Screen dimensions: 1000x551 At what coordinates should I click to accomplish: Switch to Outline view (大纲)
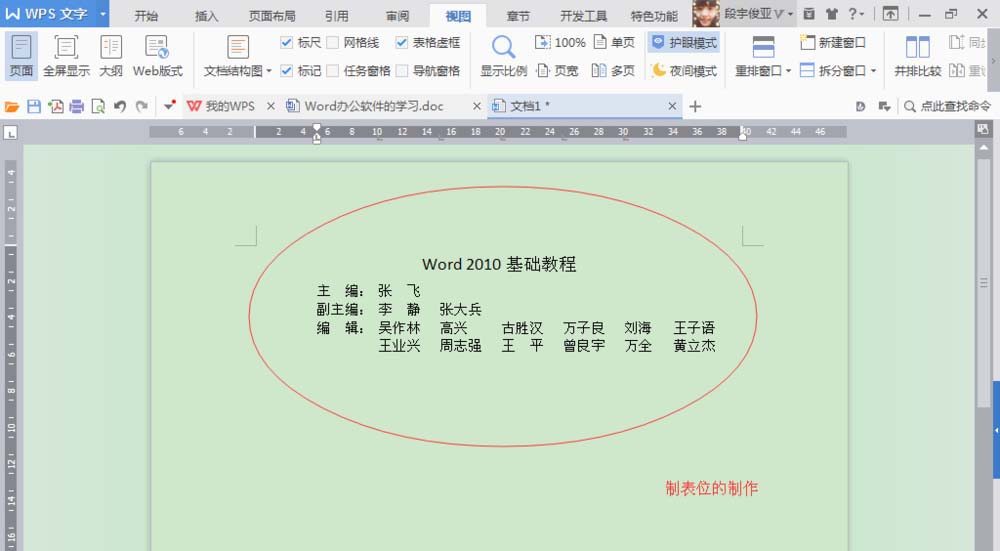coord(111,56)
